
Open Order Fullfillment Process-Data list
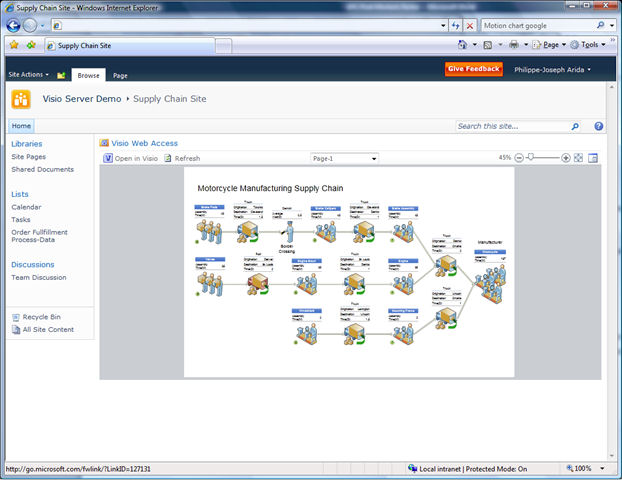[x=39, y=236]
